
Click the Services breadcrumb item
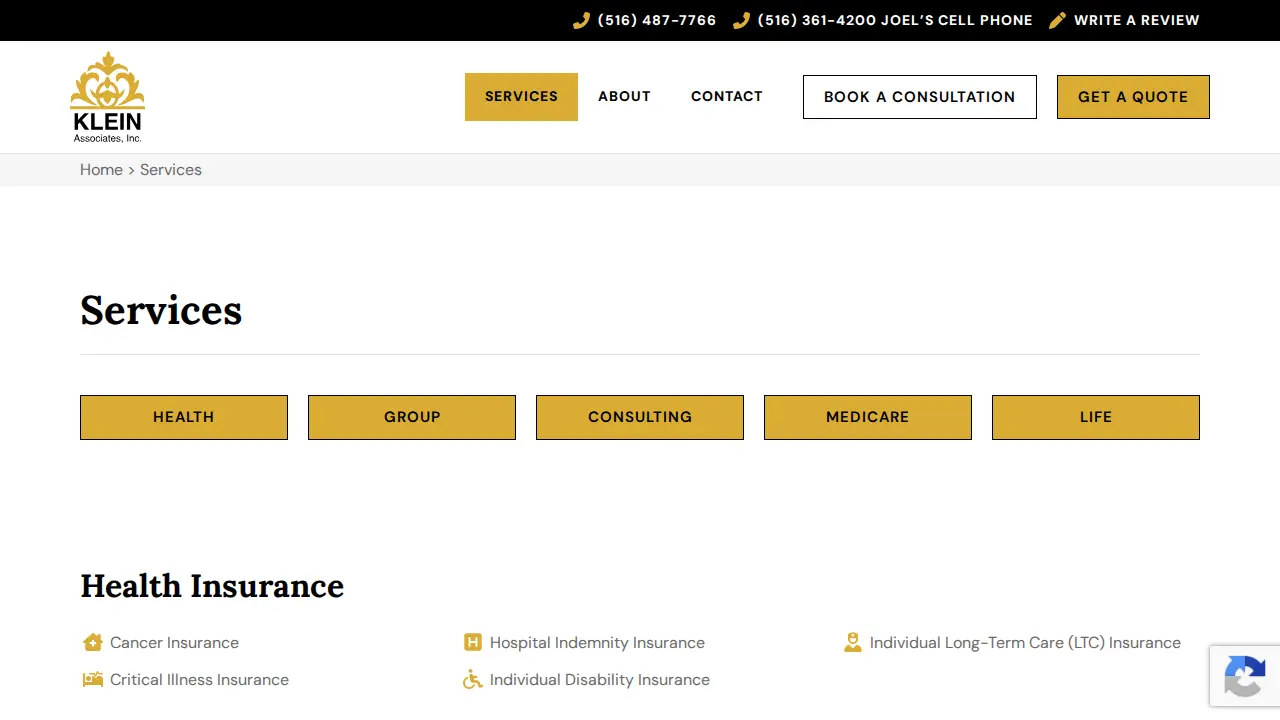[x=171, y=170]
